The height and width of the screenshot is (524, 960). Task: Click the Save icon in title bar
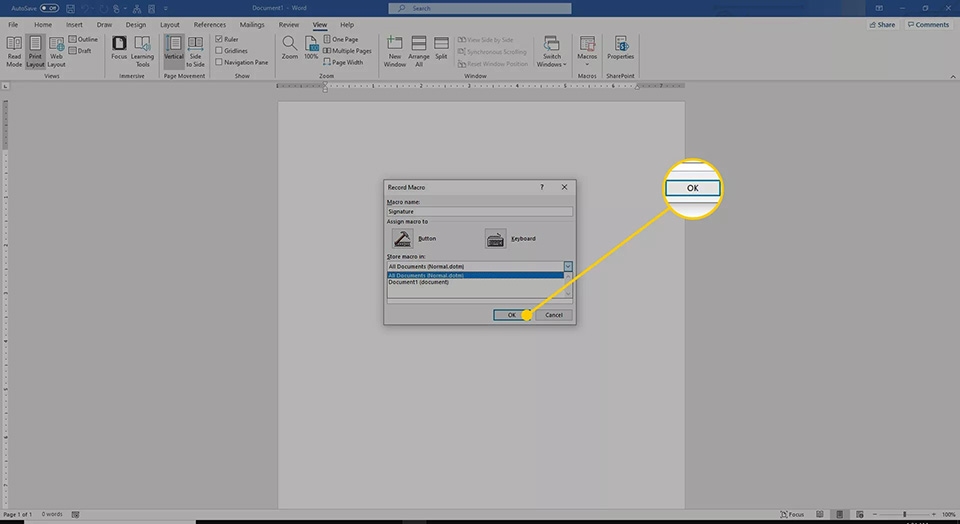point(70,9)
